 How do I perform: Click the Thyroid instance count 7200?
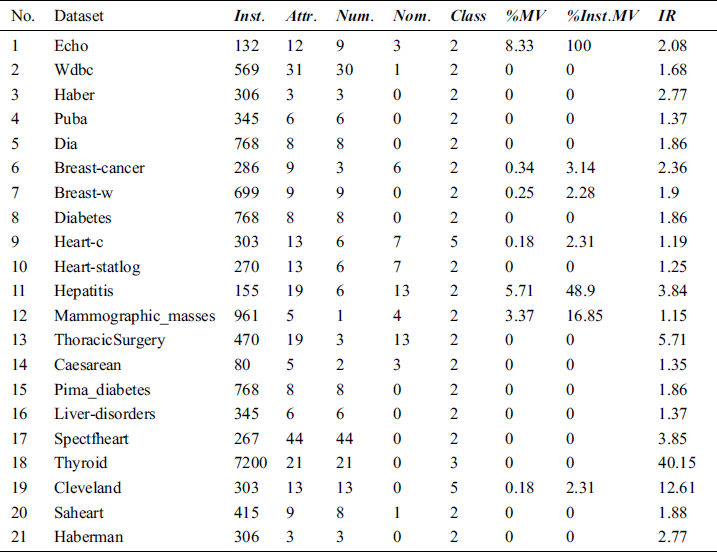(250, 463)
